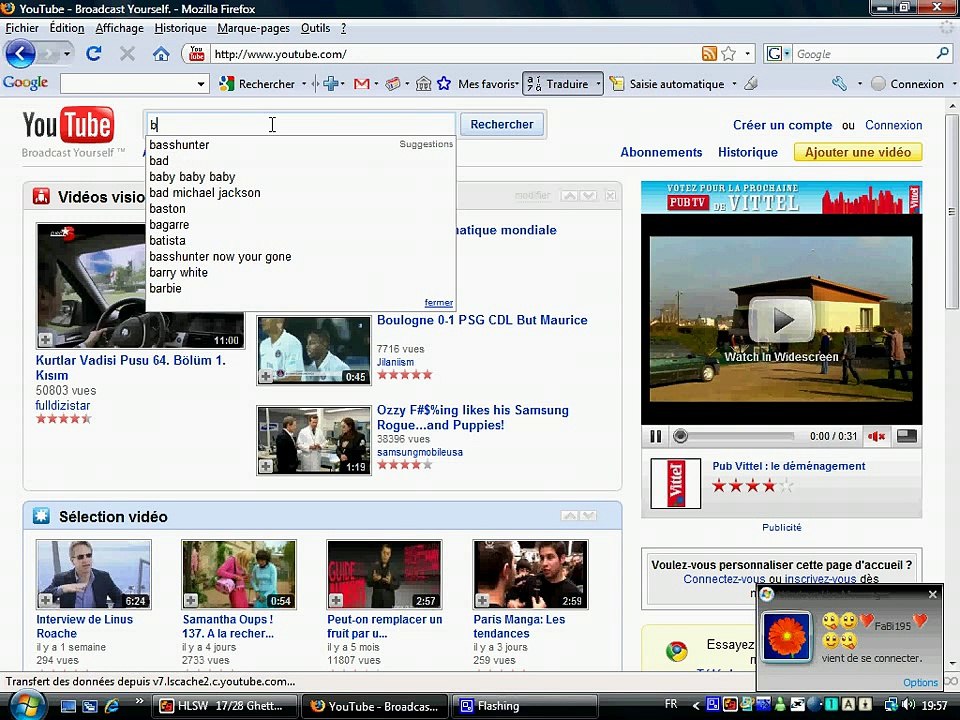
Task: Open search engine selector dropdown
Action: click(787, 54)
